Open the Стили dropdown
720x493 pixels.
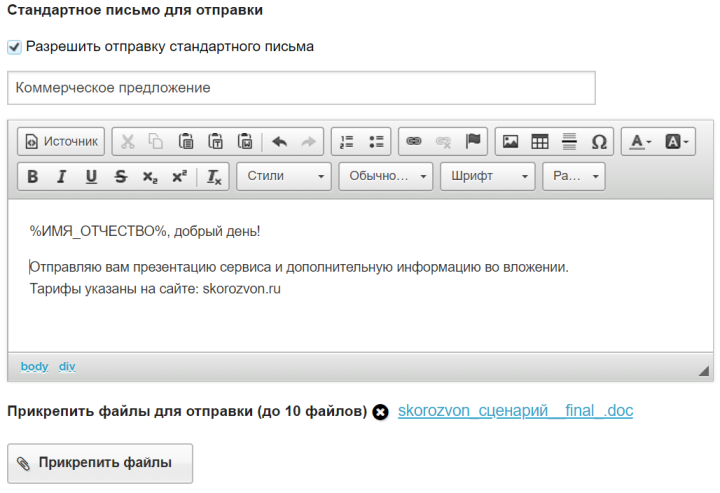(x=284, y=176)
